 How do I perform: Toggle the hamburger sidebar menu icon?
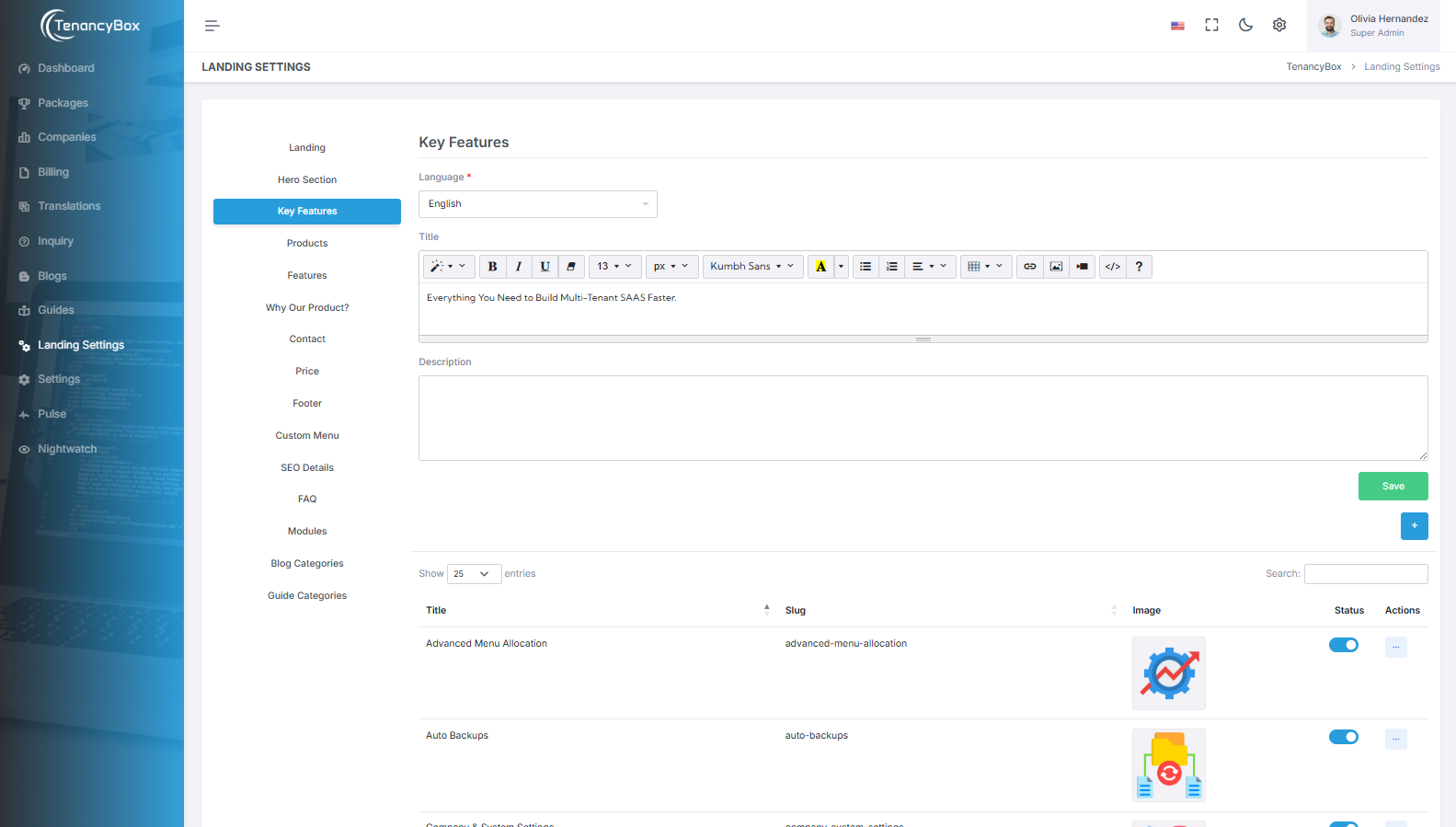(x=212, y=26)
